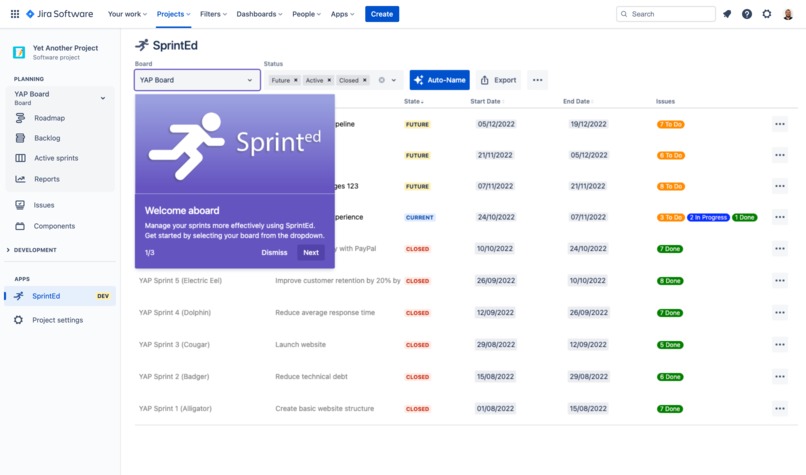Screen dimensions: 806x475
Task: Open the YAP Board dropdown selector
Action: pos(197,80)
